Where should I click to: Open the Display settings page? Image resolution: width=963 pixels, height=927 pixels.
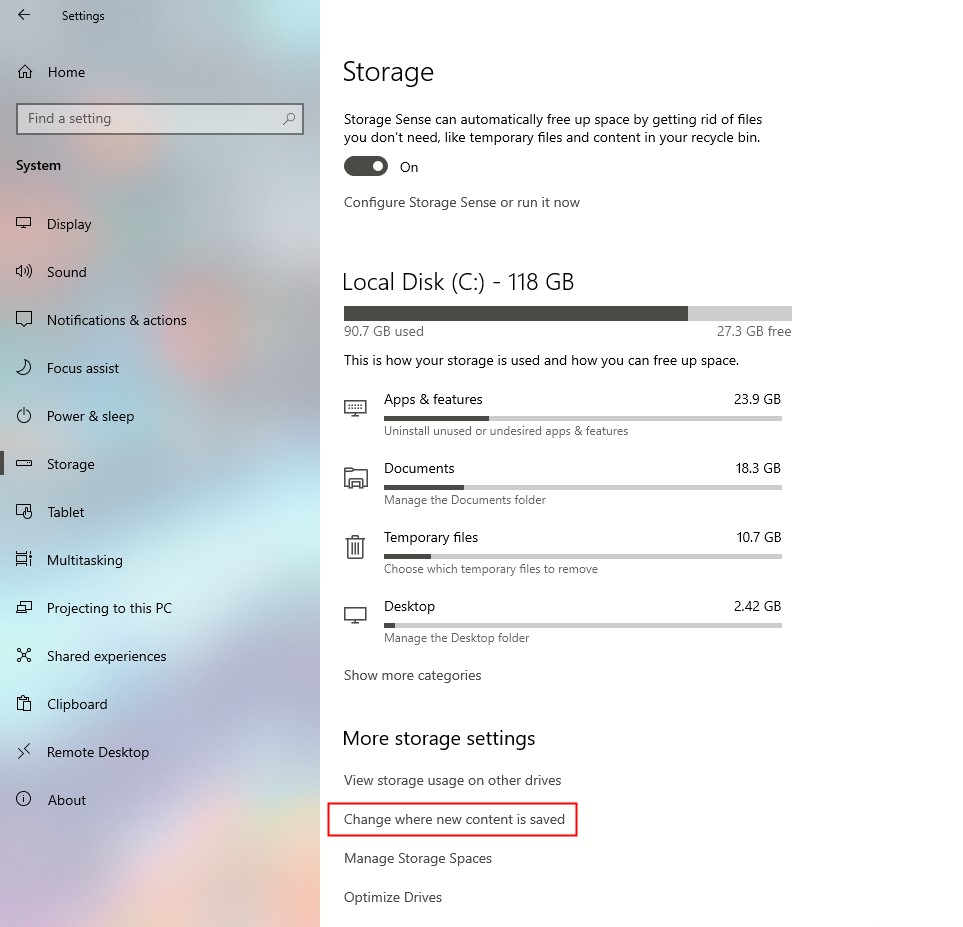coord(69,224)
